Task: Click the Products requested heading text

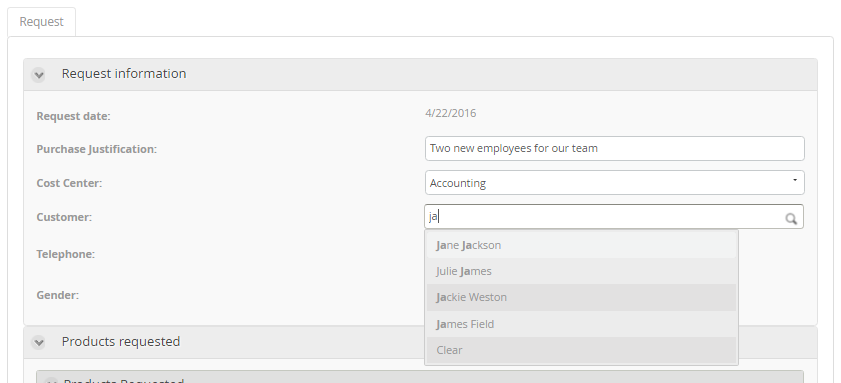Action: 121,342
